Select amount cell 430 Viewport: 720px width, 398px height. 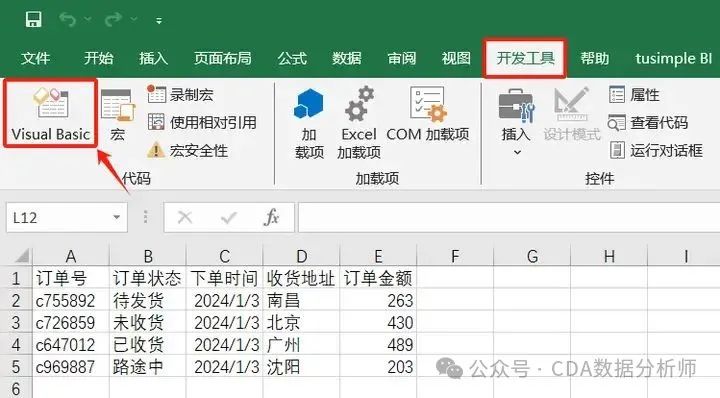point(378,323)
